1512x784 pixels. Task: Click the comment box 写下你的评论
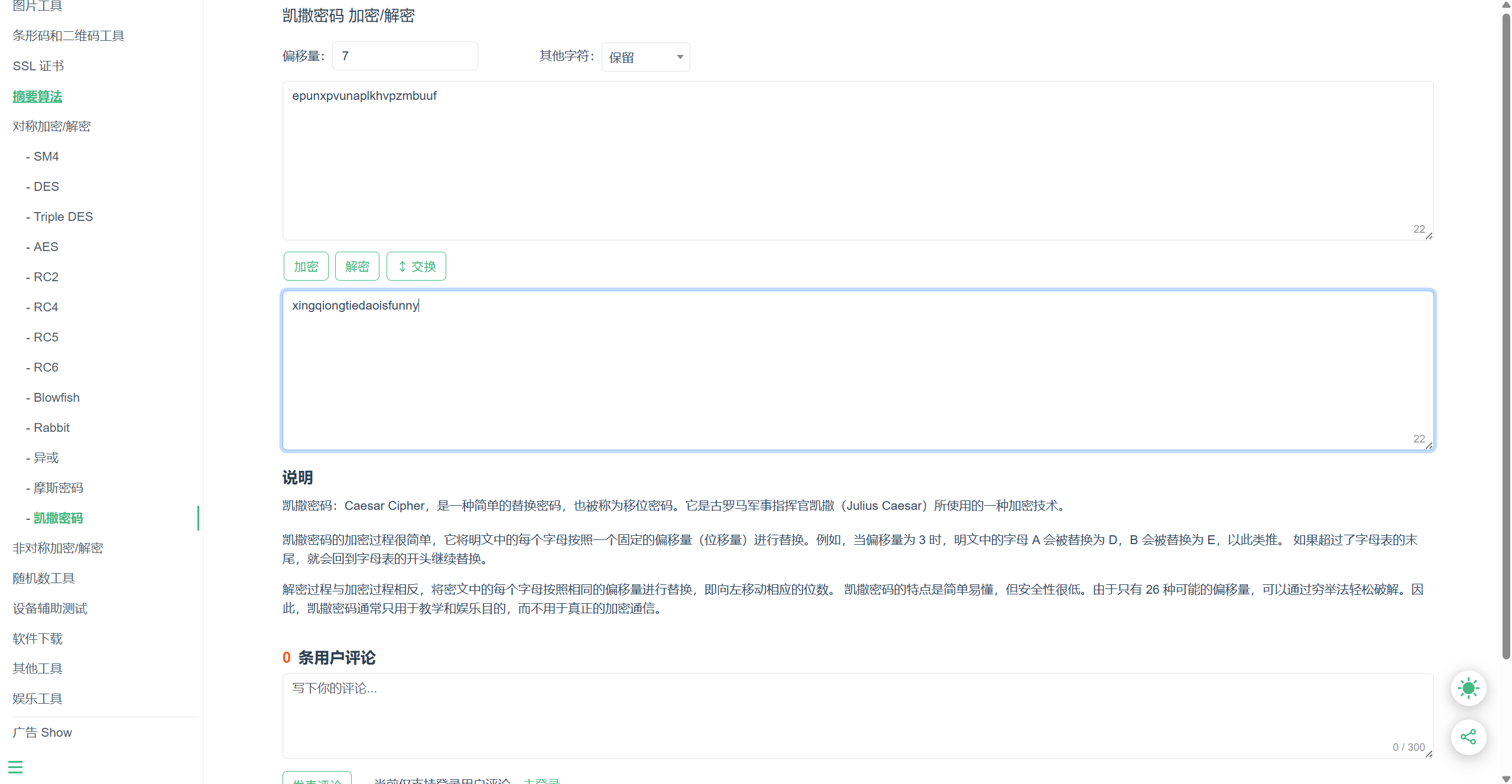coord(857,715)
